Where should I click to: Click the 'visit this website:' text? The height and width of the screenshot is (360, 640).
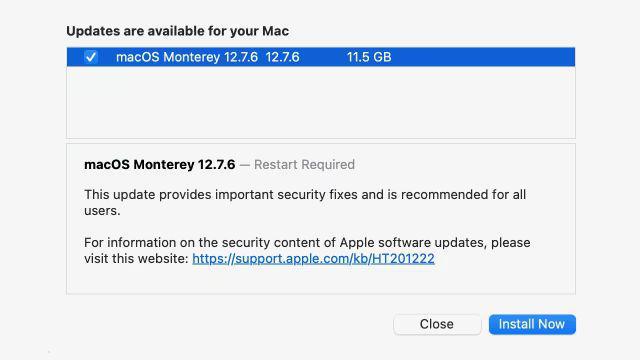pos(136,258)
